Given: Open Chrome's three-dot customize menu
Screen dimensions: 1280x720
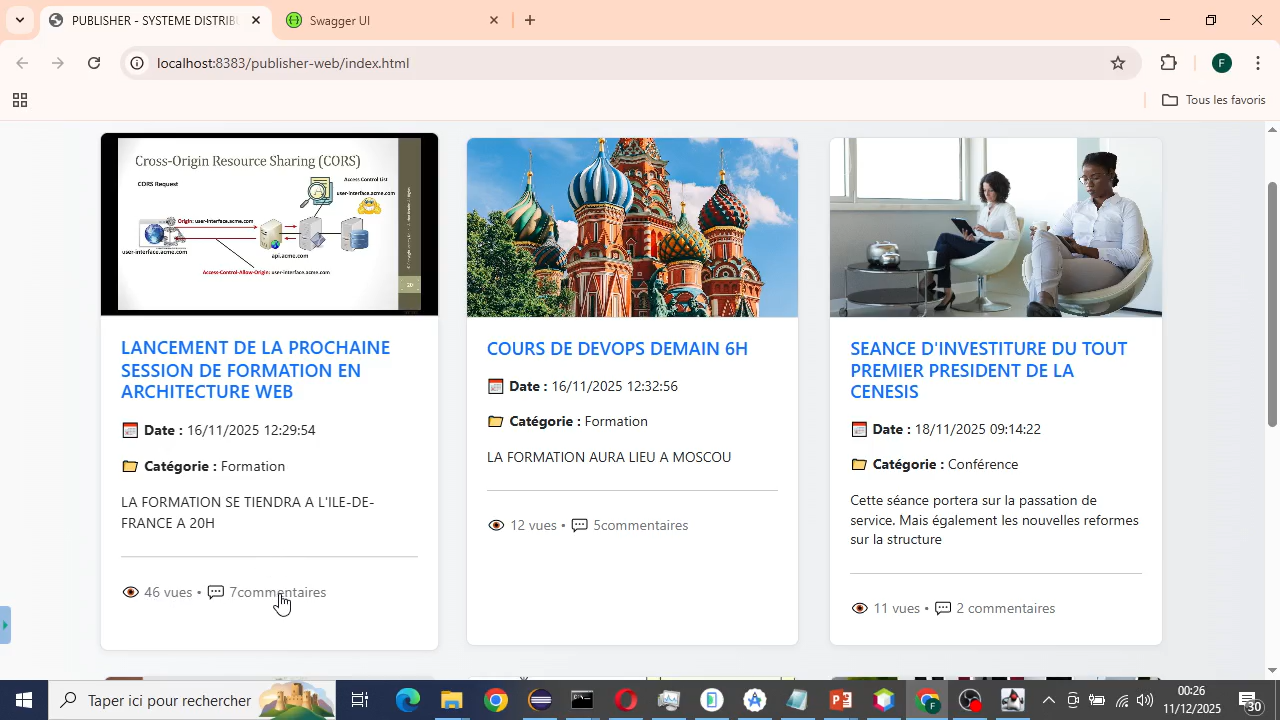Looking at the screenshot, I should coord(1257,62).
